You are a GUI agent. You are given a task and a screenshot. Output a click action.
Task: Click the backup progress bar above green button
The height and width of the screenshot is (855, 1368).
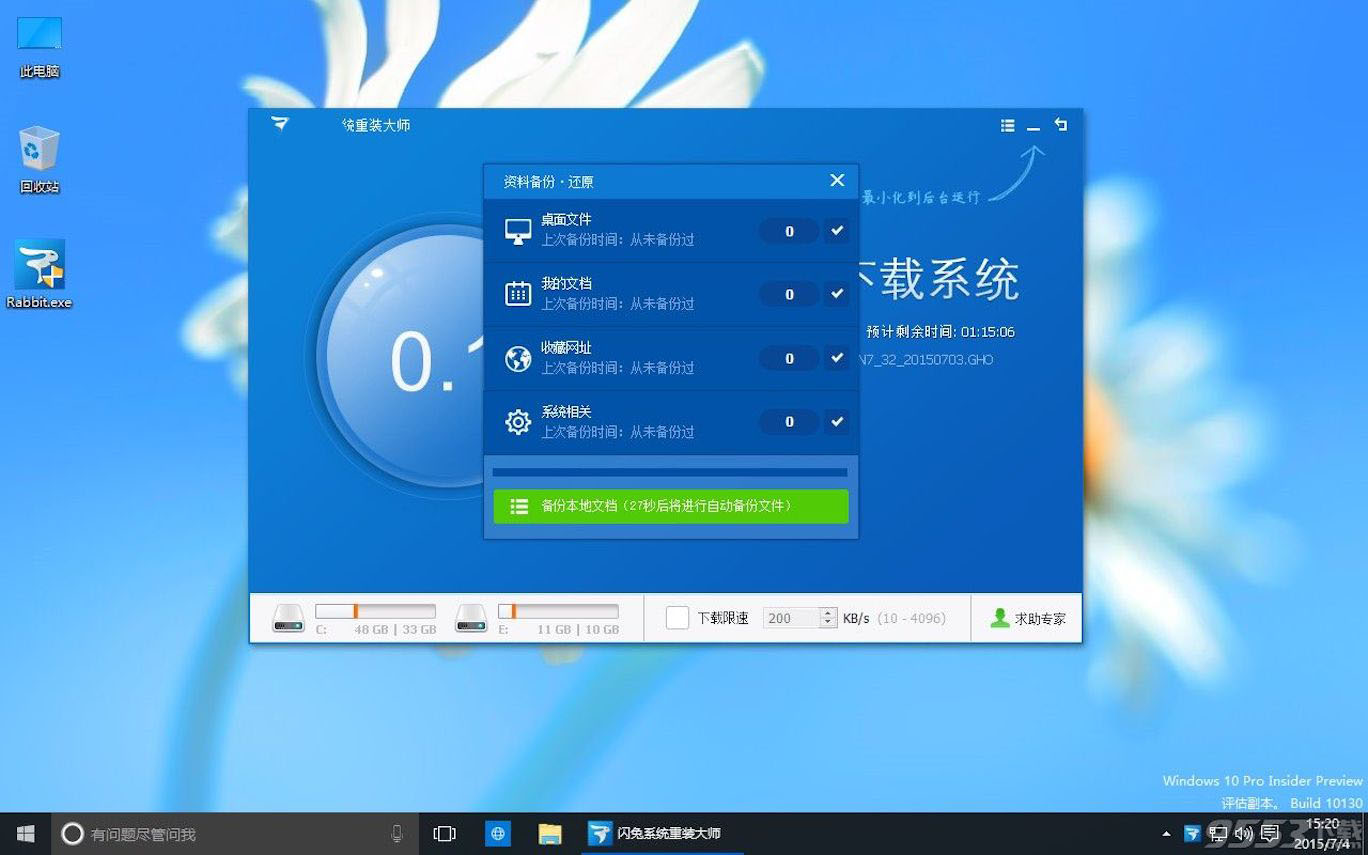point(669,471)
